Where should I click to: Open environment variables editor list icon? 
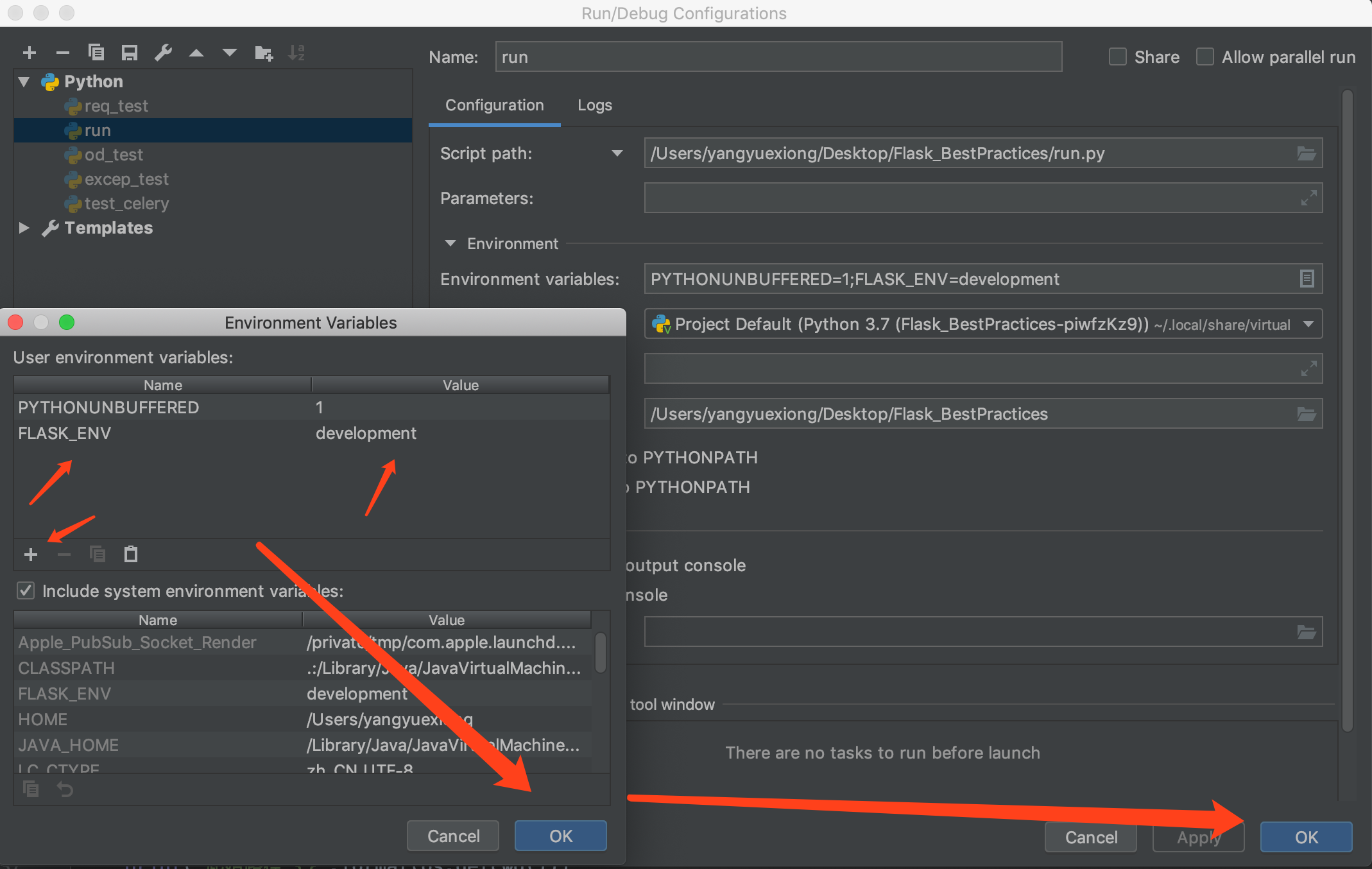coord(1307,279)
